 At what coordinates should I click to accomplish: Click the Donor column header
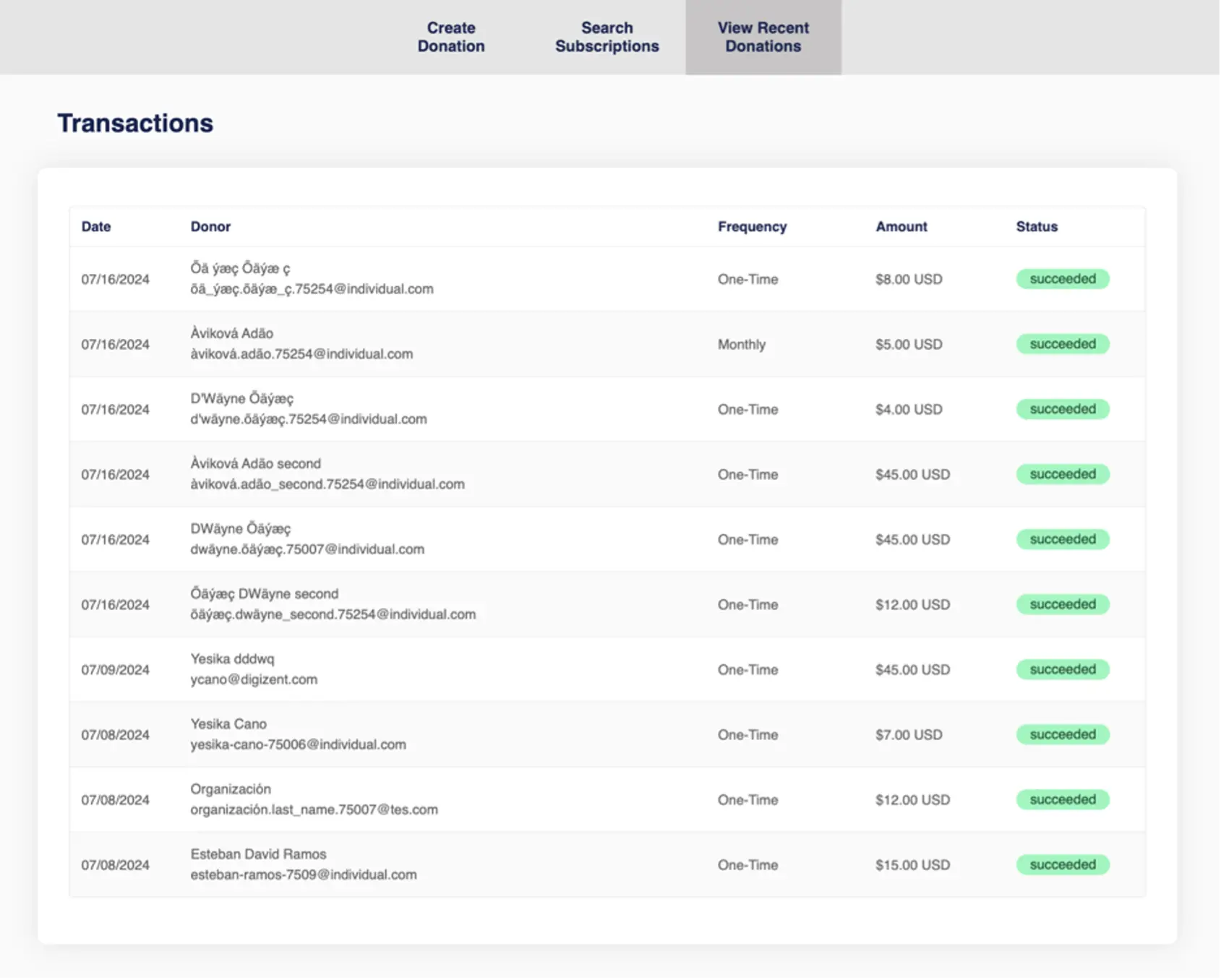pos(210,226)
